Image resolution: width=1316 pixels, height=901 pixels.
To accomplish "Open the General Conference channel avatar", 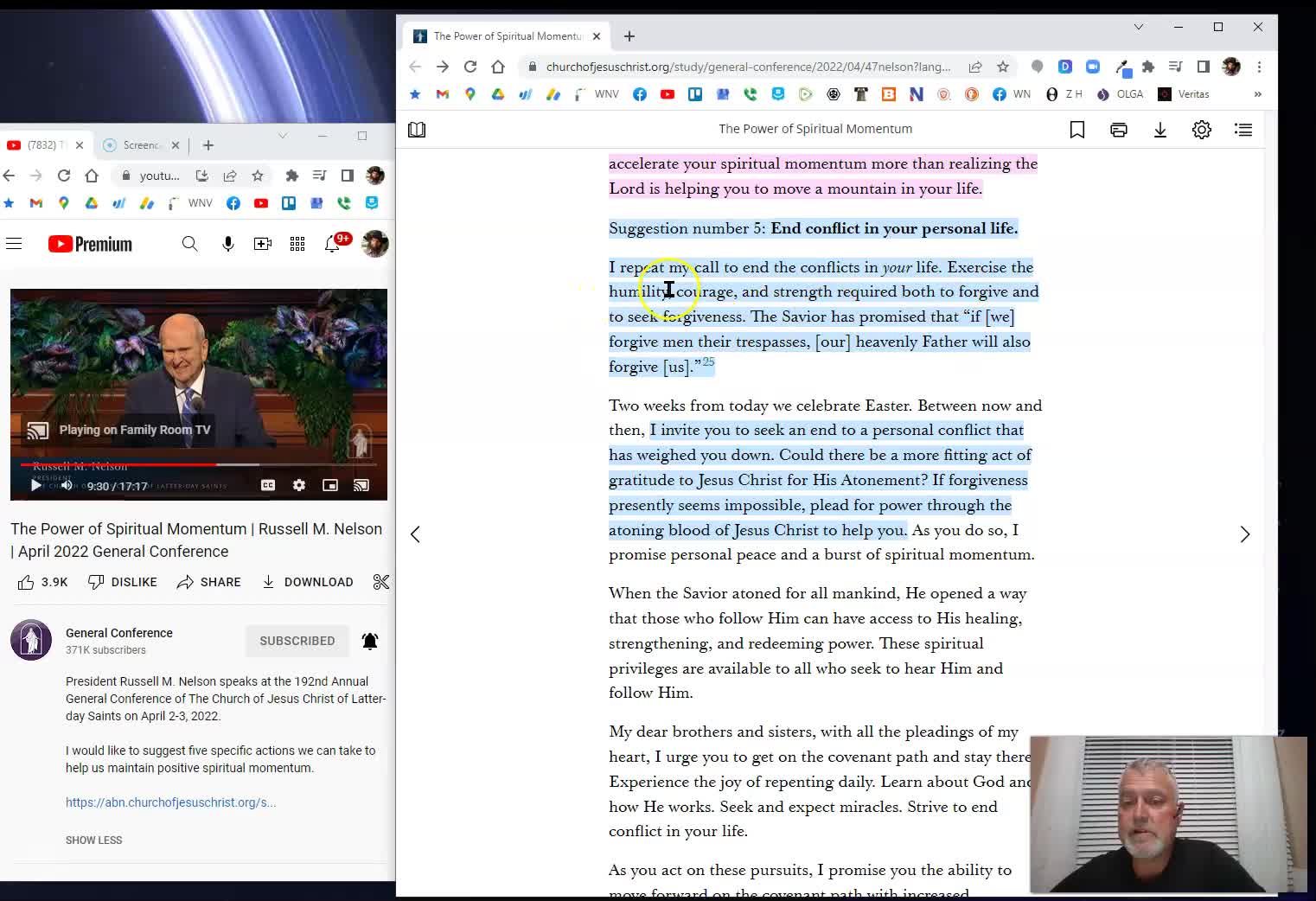I will [31, 640].
